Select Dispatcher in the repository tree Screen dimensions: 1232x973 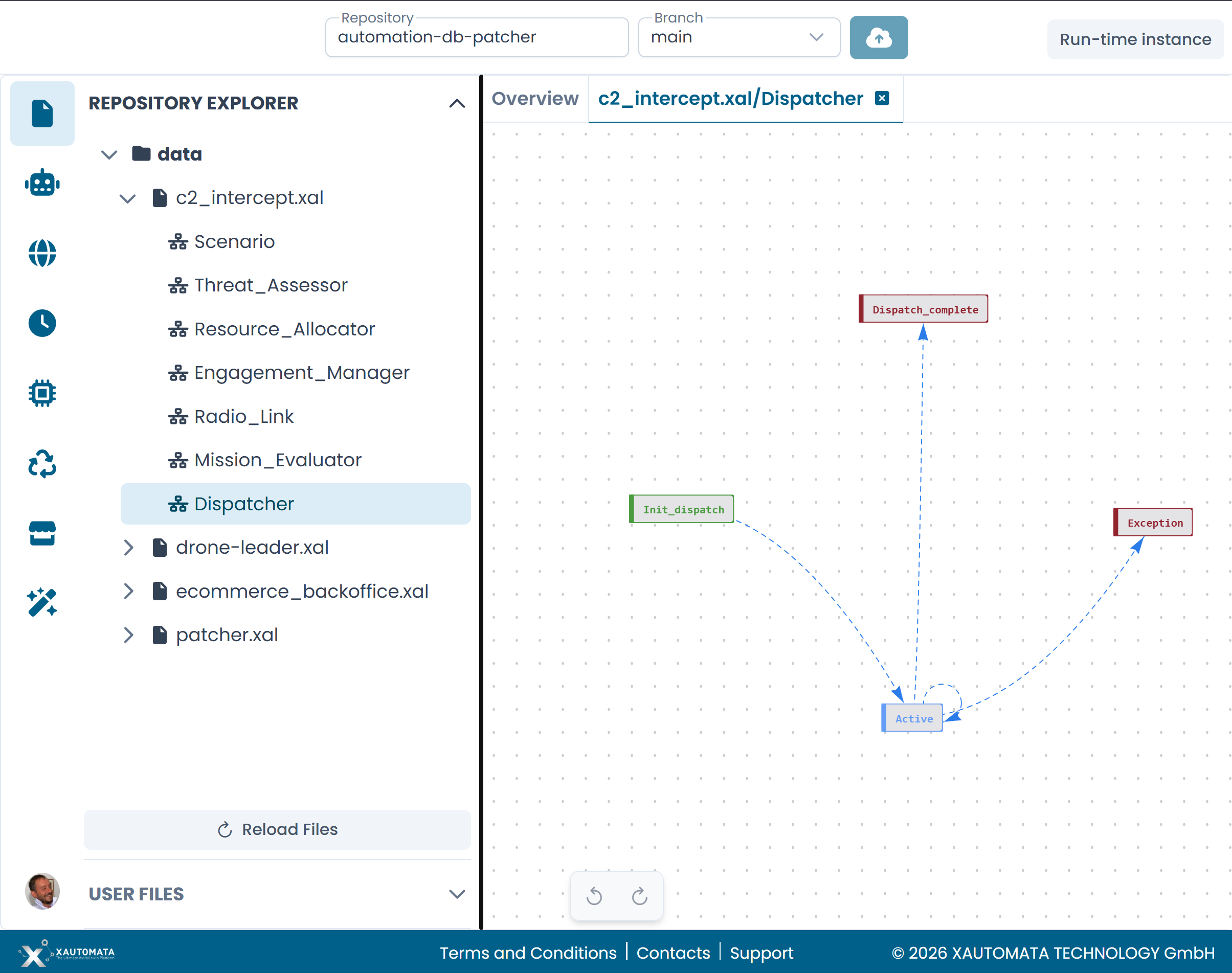click(x=243, y=504)
